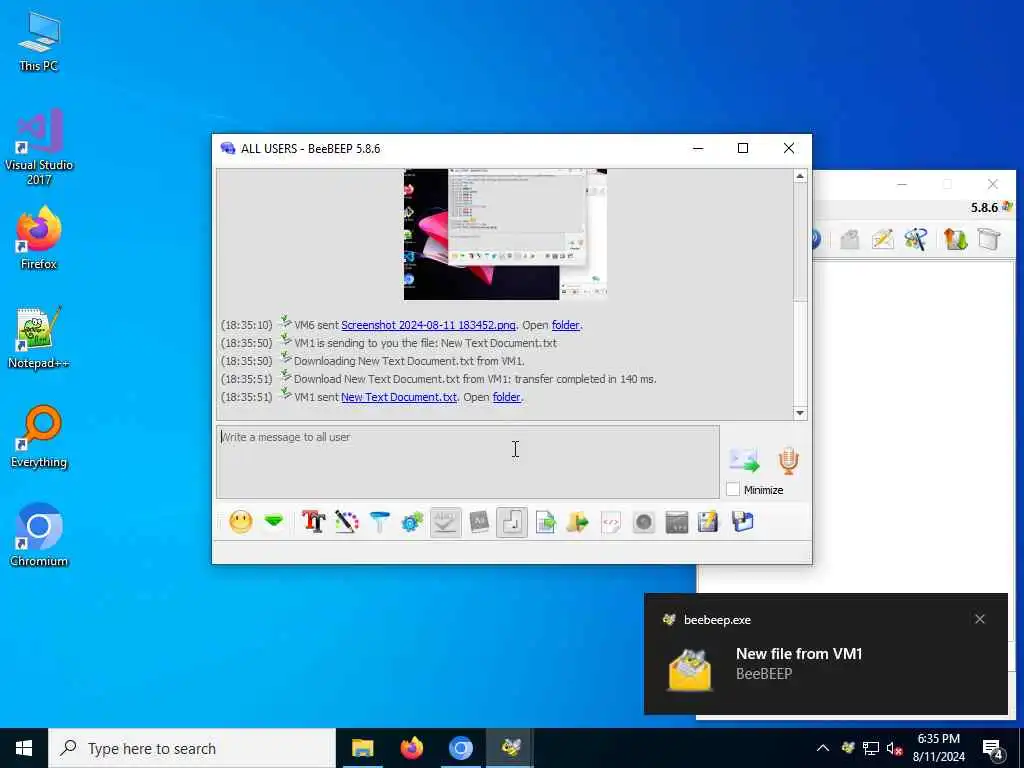This screenshot has height=768, width=1024.
Task: Open the emoticons smiley picker
Action: coord(241,522)
